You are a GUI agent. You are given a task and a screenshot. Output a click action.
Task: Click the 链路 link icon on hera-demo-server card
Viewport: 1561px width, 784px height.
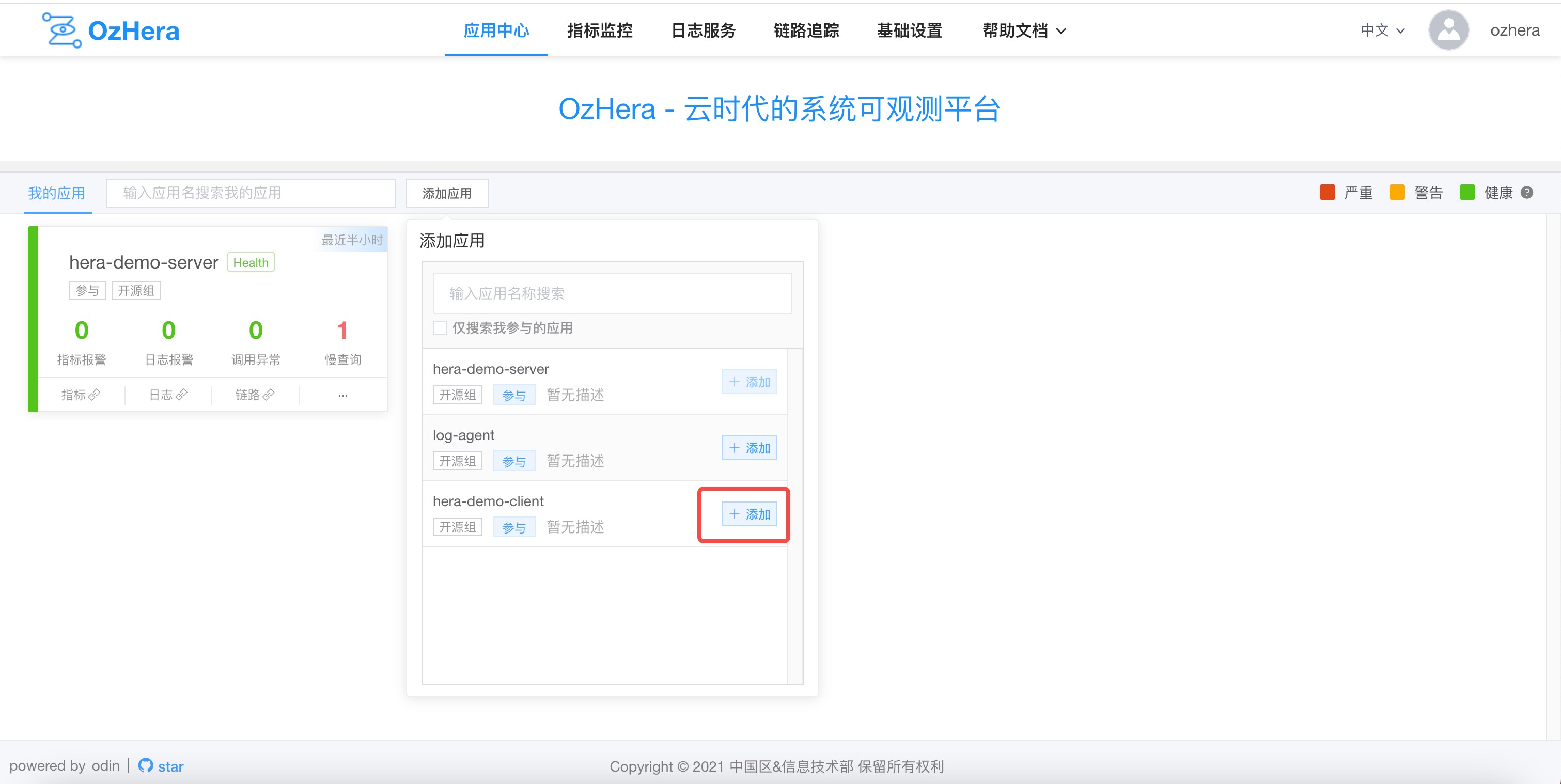(269, 395)
